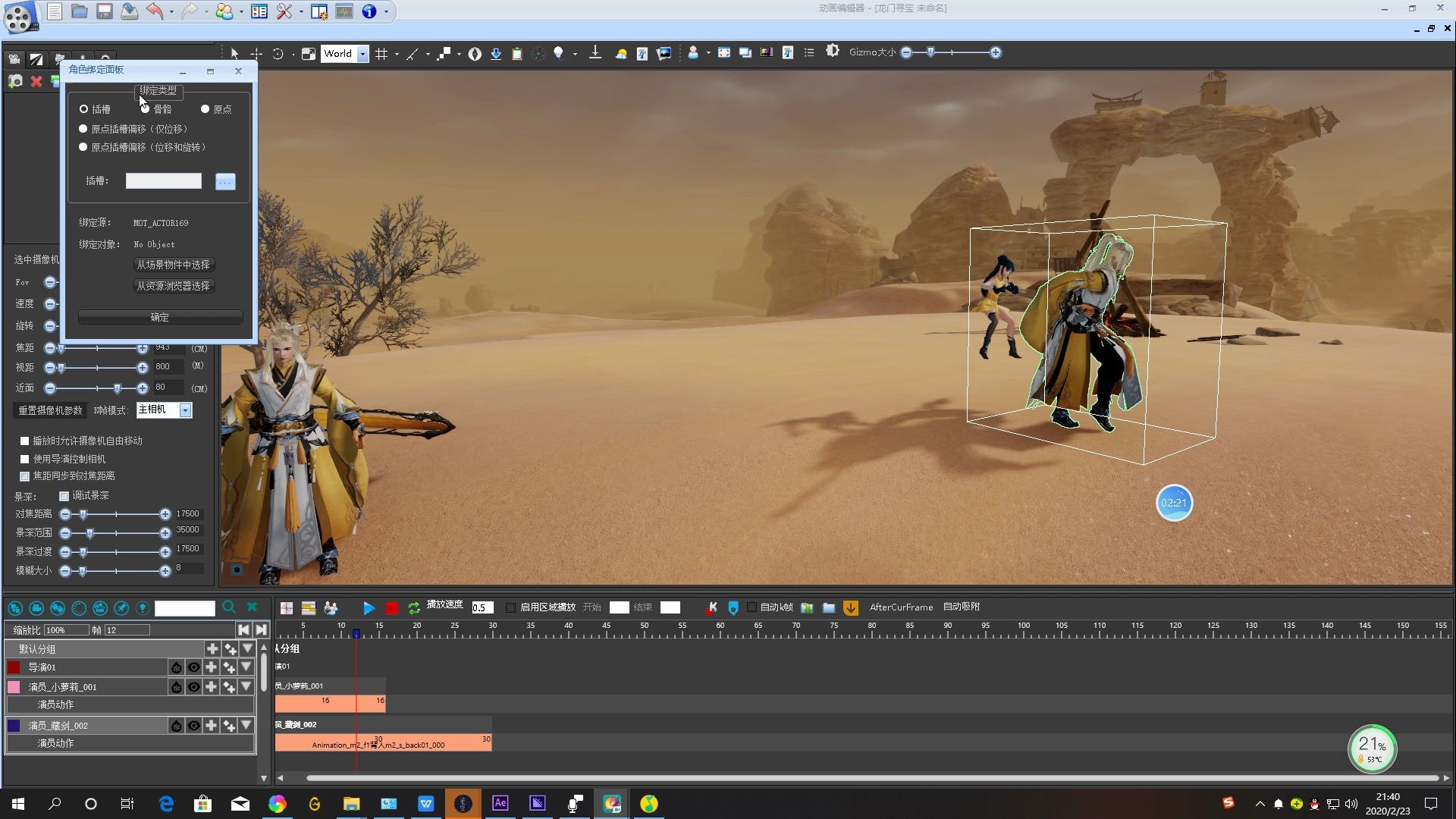The width and height of the screenshot is (1456, 819).
Task: Click the fullscreen frame icon in the toolbar
Action: click(x=724, y=52)
